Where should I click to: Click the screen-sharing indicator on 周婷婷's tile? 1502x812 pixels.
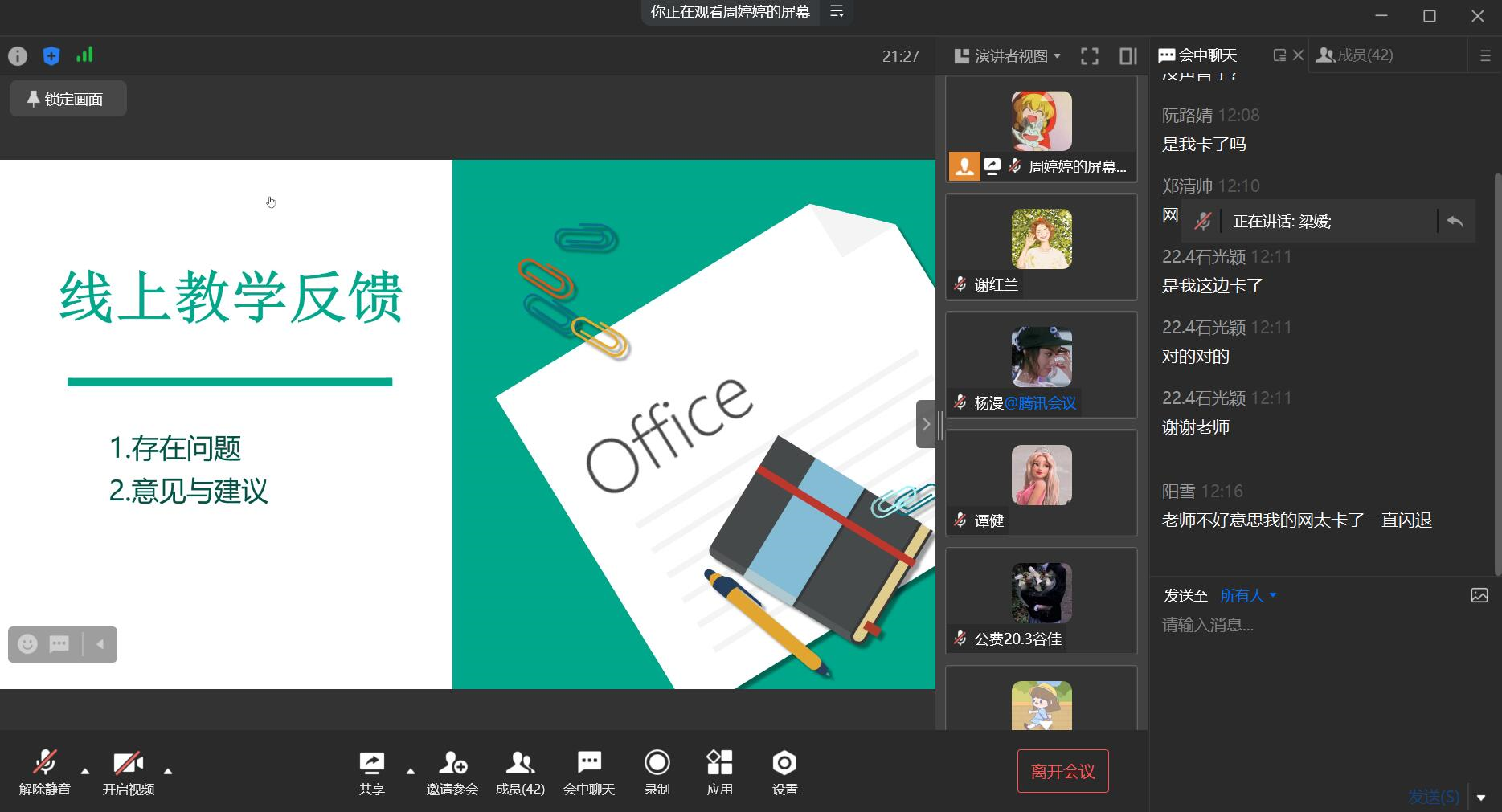[992, 166]
